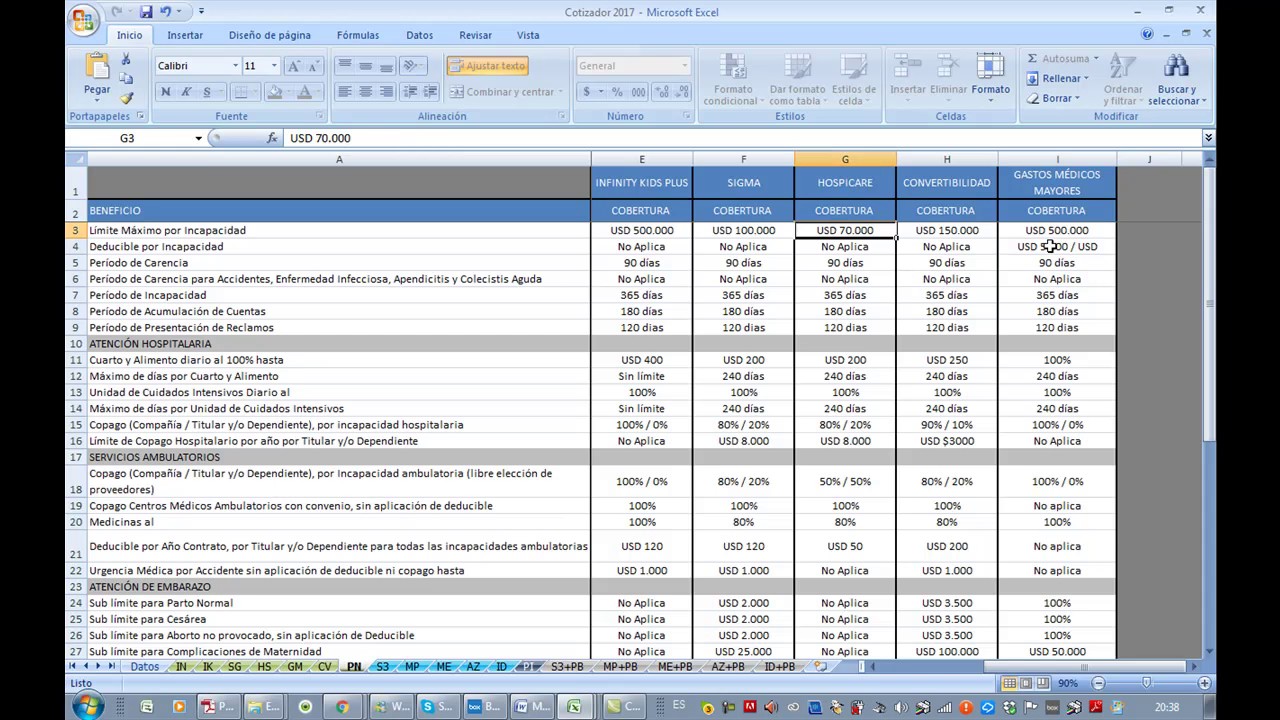Image resolution: width=1280 pixels, height=720 pixels.
Task: Expand the Borrar clear options
Action: tap(1076, 99)
